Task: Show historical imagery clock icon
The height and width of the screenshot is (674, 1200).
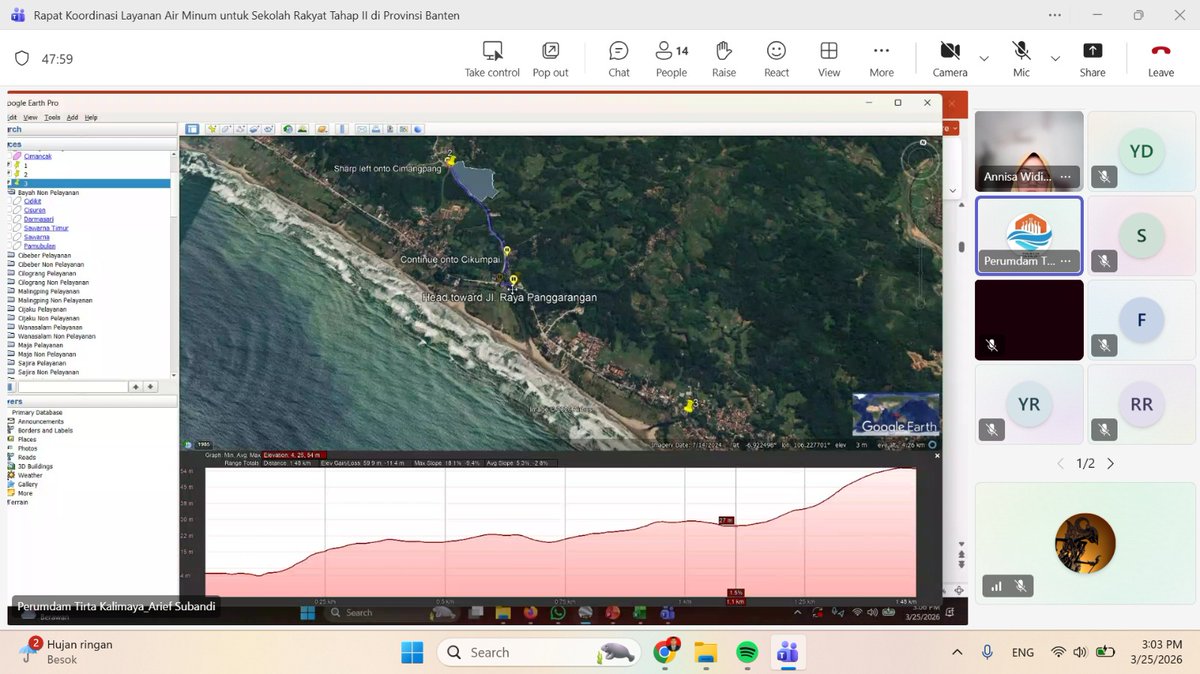Action: coord(288,129)
